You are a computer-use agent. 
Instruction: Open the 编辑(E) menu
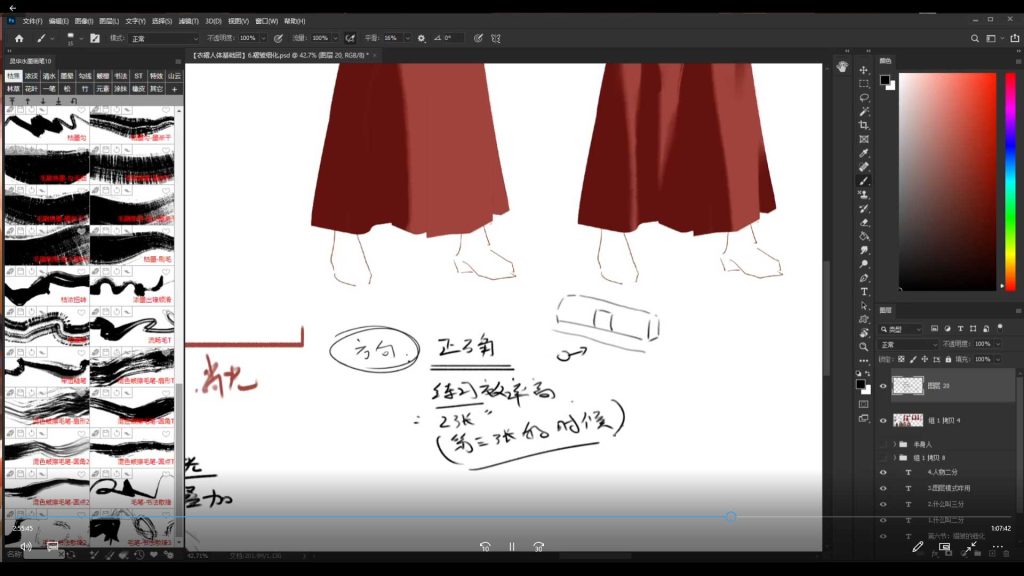click(58, 21)
